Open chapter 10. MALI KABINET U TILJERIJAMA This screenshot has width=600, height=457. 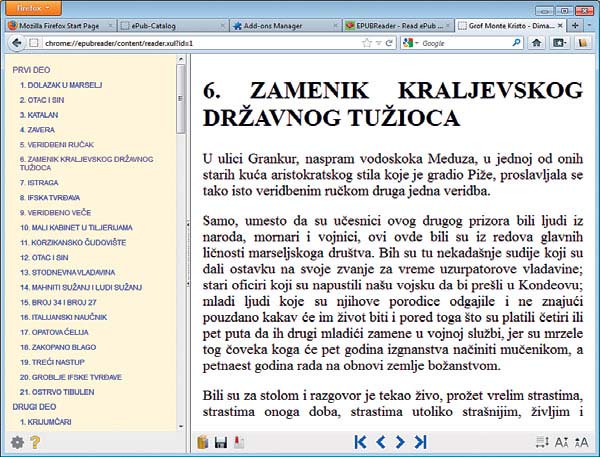76,227
